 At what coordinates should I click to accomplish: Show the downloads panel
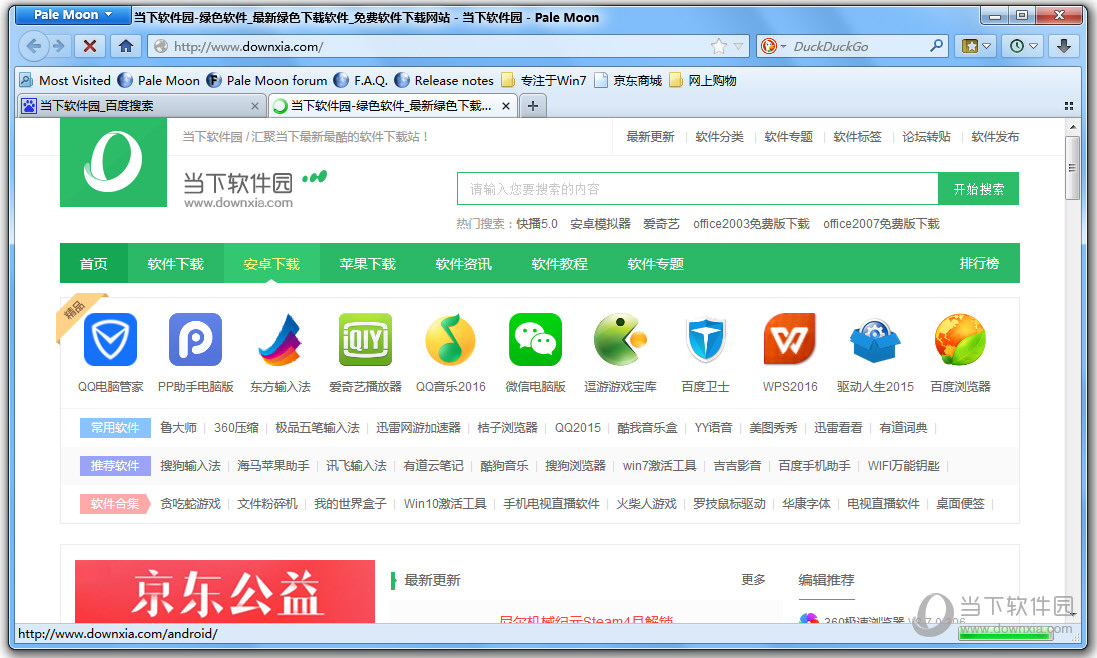pos(1063,46)
